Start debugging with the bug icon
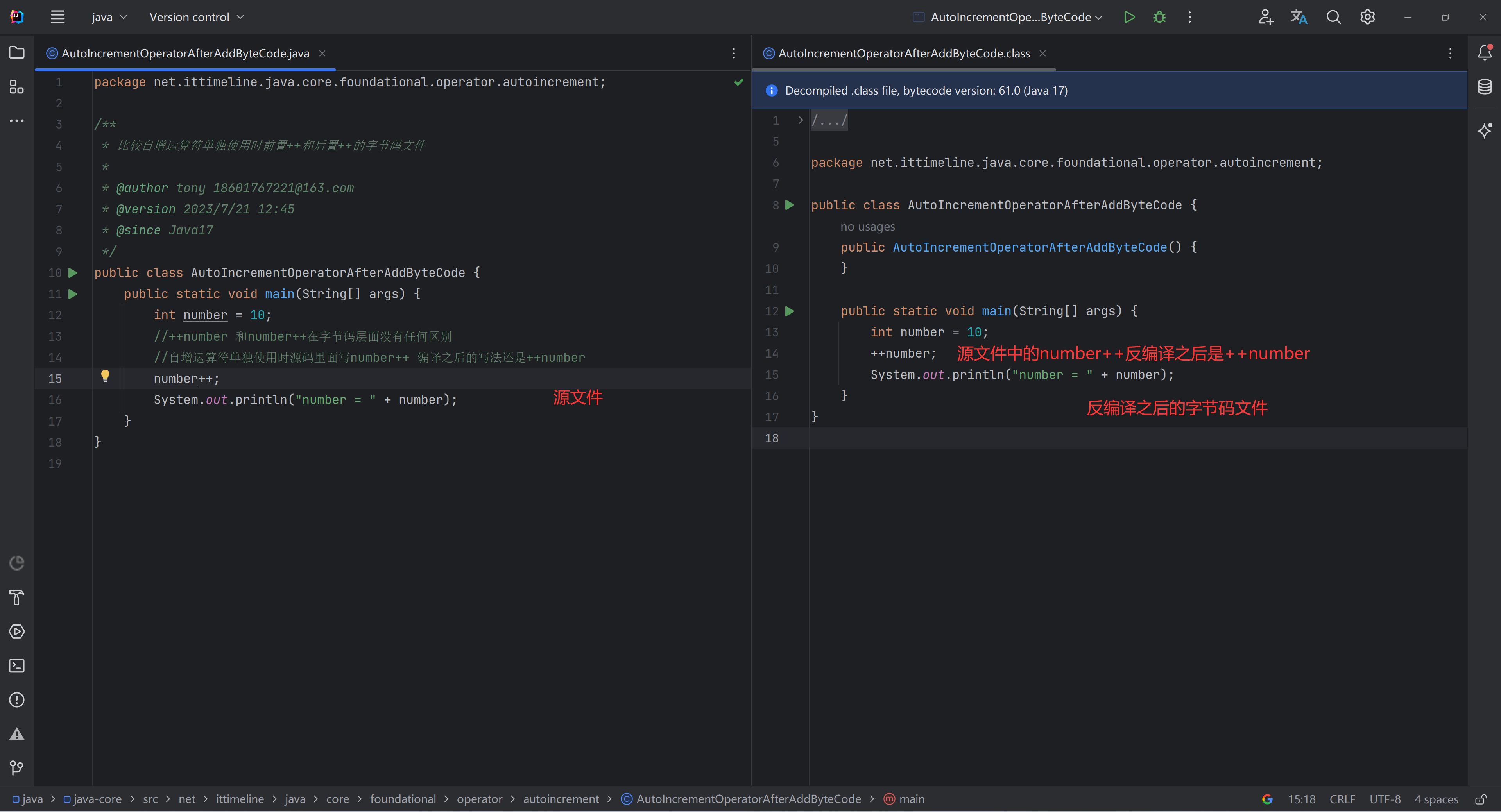This screenshot has width=1501, height=812. (x=1159, y=17)
